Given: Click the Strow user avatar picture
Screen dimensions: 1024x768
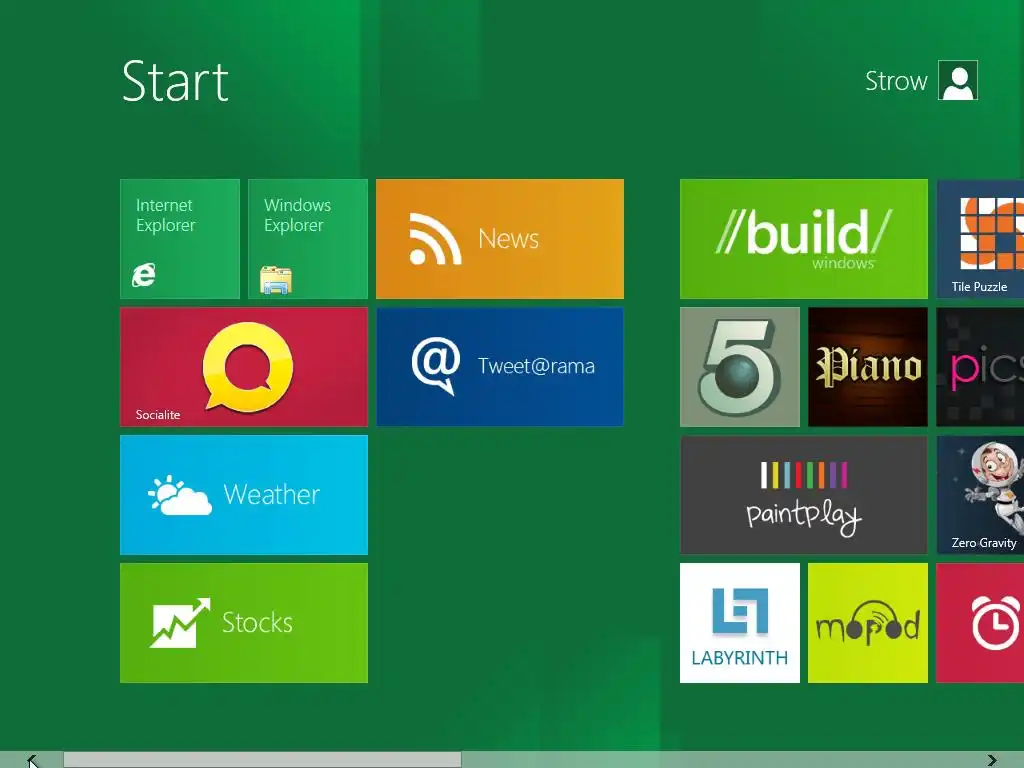Looking at the screenshot, I should click(957, 80).
